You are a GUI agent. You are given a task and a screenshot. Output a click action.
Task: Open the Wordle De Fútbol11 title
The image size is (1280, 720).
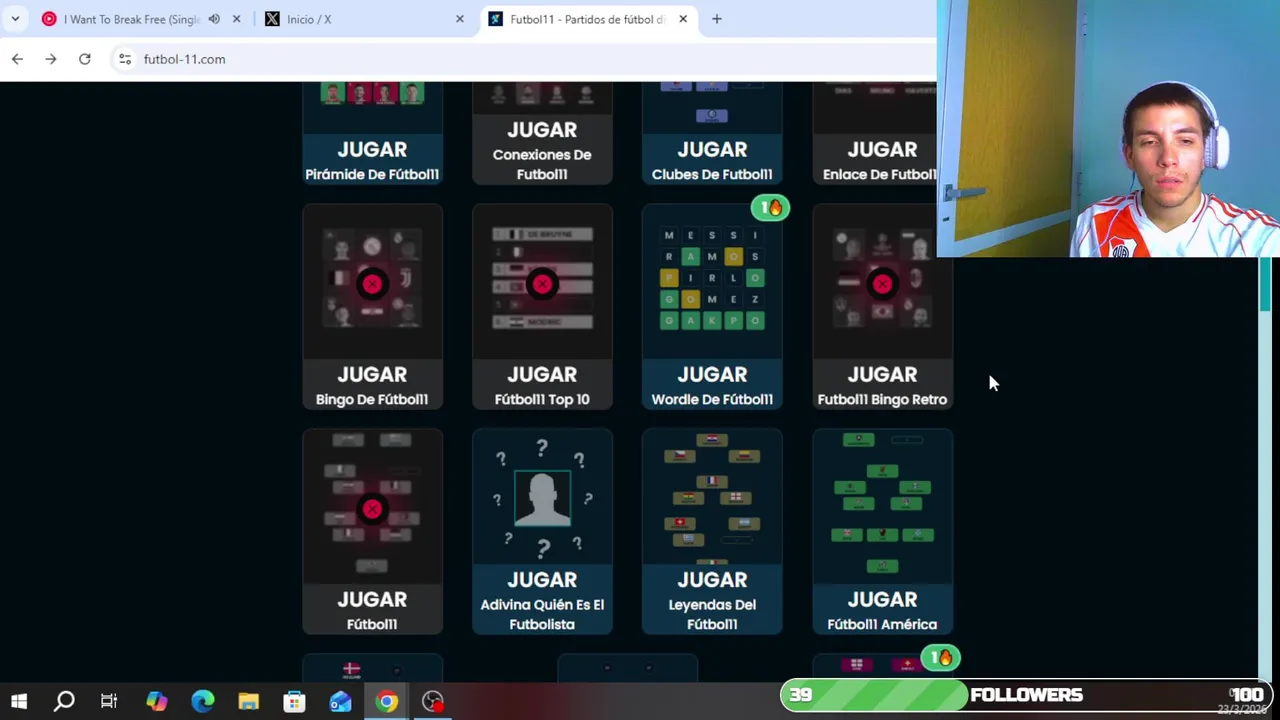point(712,399)
